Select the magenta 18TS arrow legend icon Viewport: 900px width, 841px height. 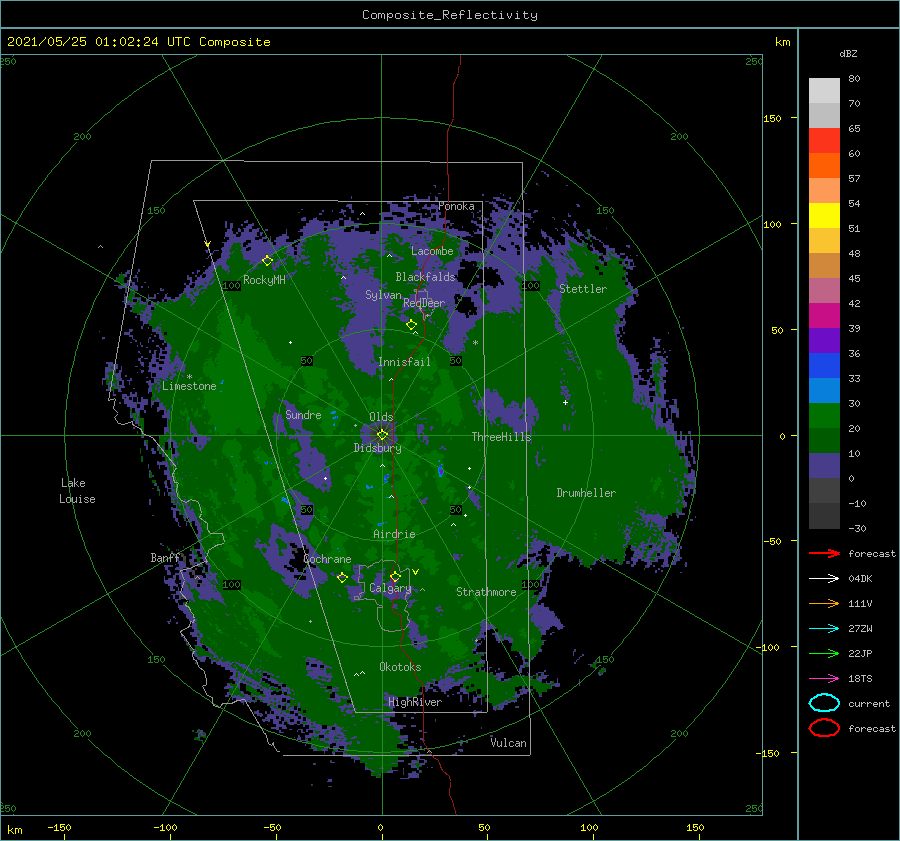824,679
